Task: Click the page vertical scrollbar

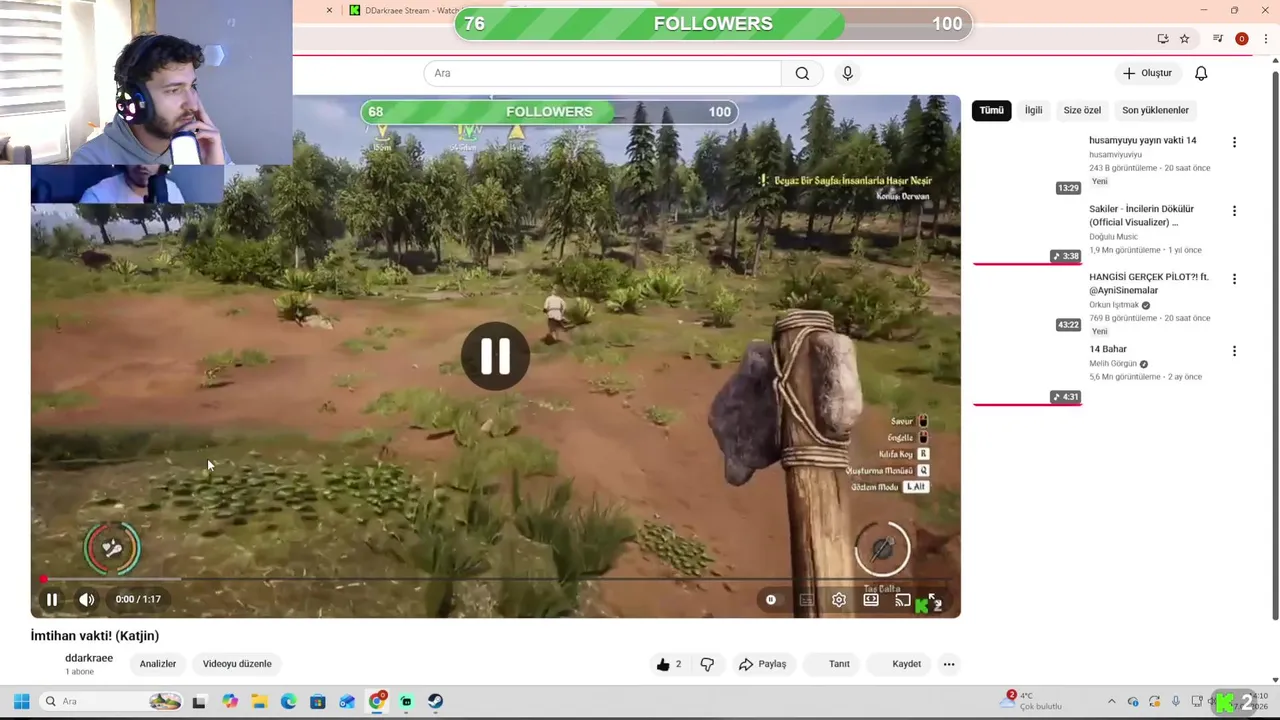Action: click(1275, 345)
